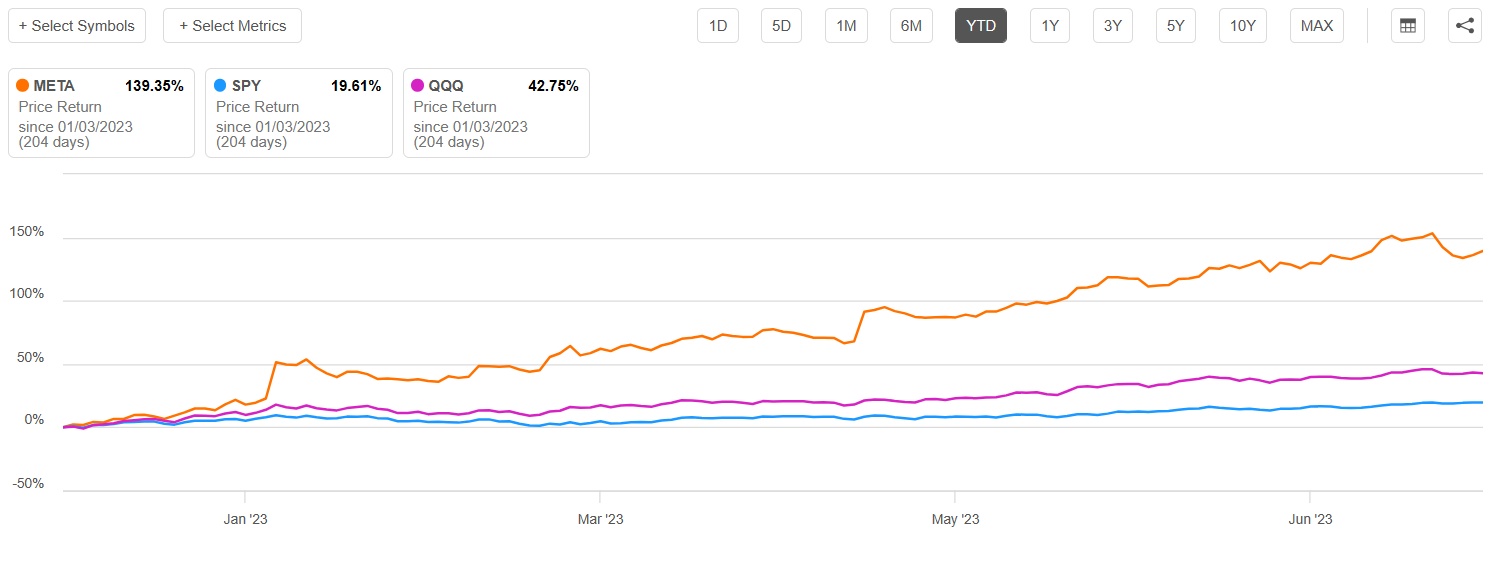Open the Select Metrics picker
The width and height of the screenshot is (1493, 561).
(x=232, y=26)
